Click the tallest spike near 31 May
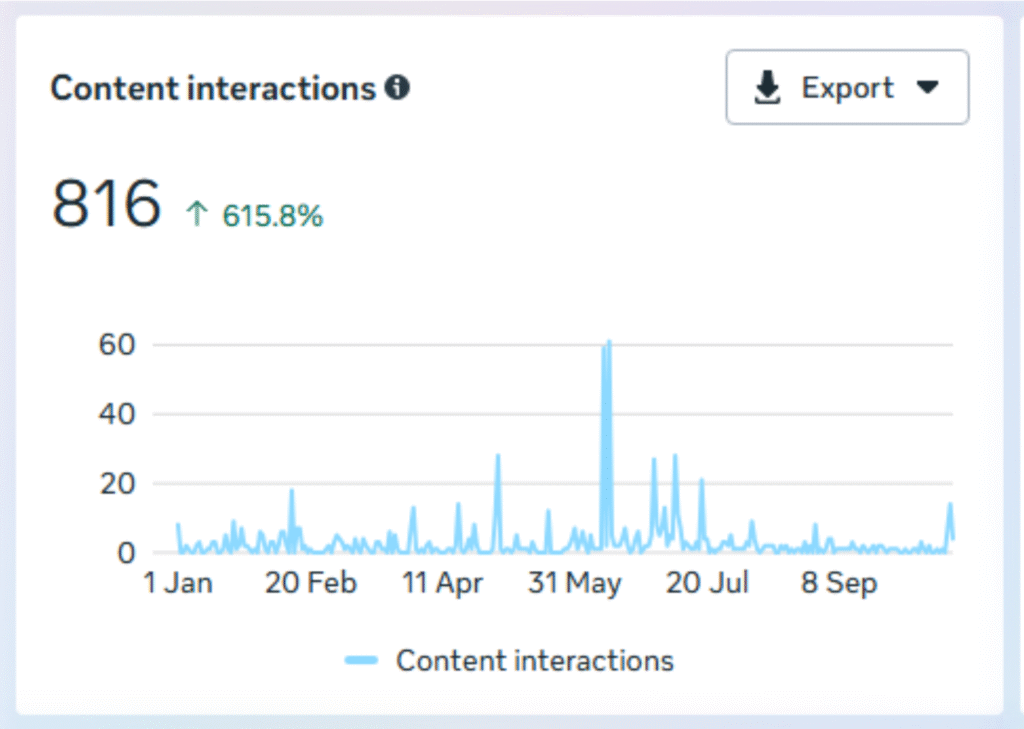This screenshot has width=1024, height=729. click(x=608, y=353)
